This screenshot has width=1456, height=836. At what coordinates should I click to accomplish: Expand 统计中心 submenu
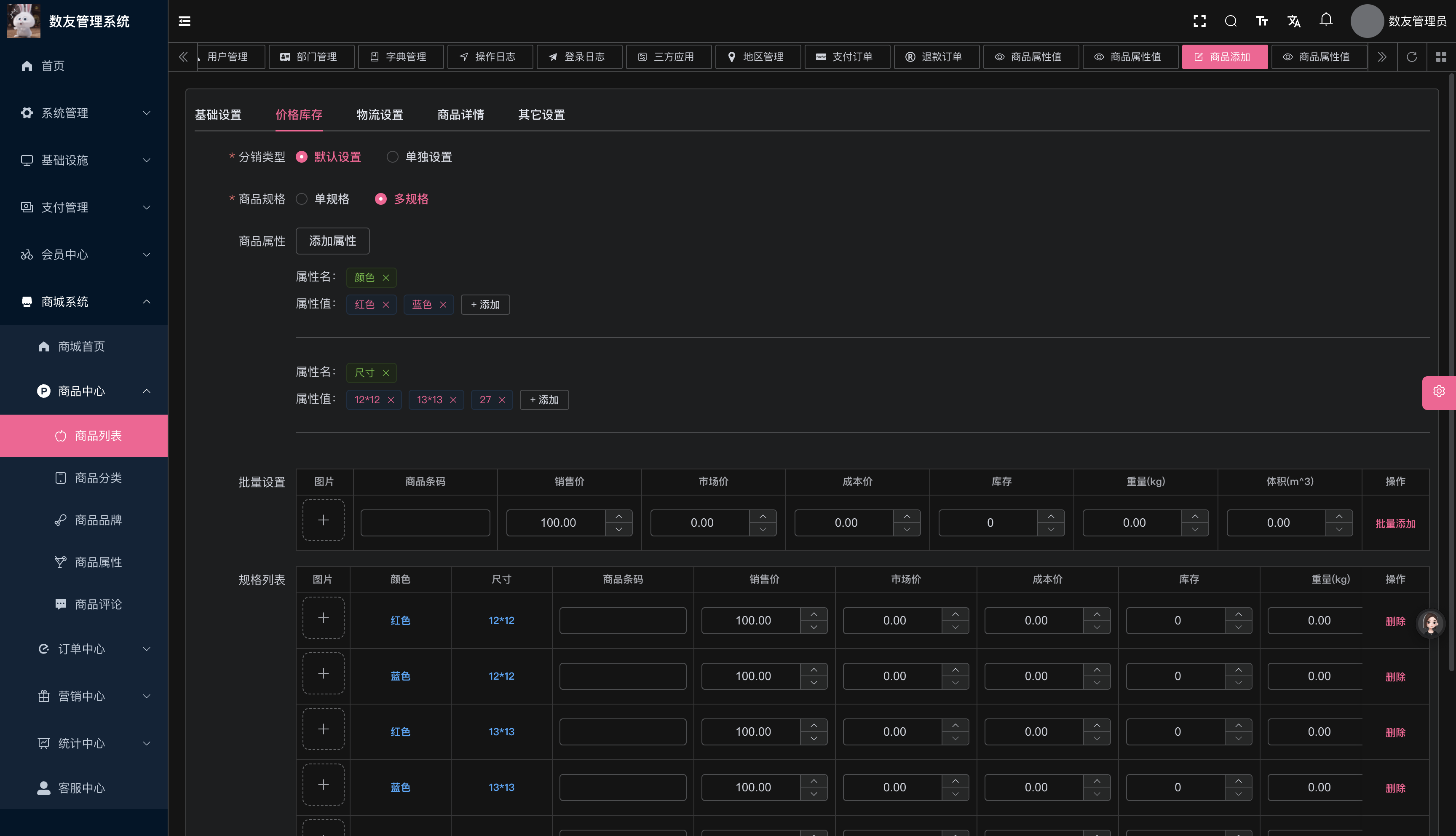[x=84, y=744]
